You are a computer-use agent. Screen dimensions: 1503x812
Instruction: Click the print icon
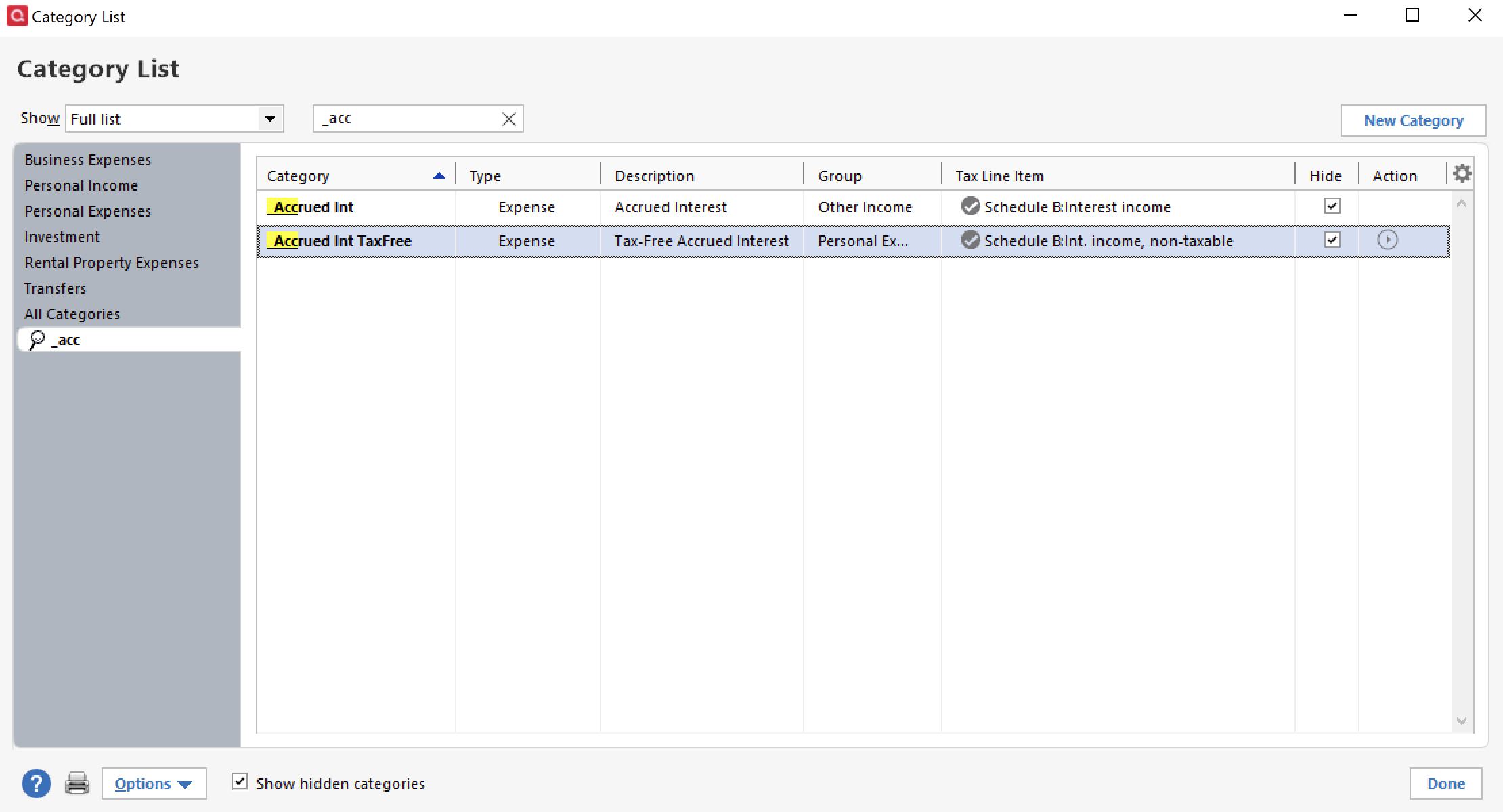77,783
